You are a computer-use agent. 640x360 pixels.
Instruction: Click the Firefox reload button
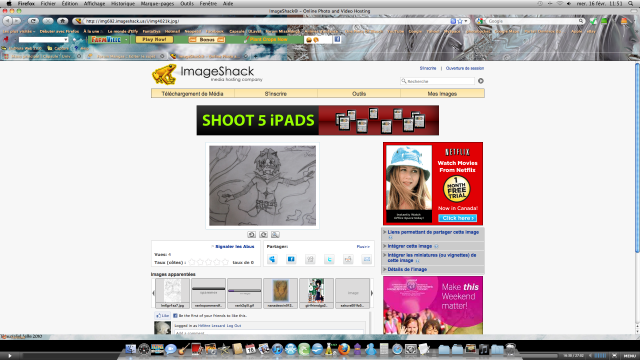pos(33,21)
